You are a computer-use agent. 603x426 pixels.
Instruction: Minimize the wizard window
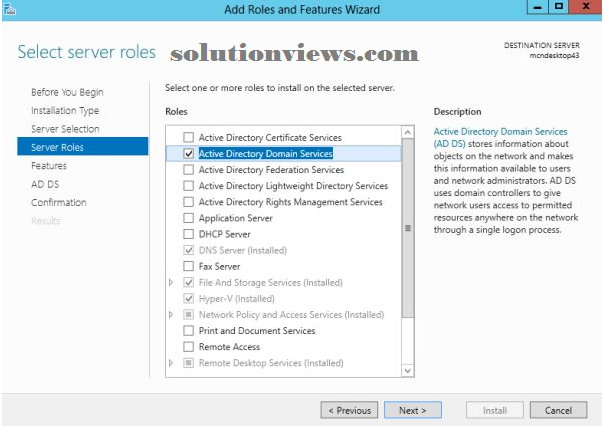point(537,7)
